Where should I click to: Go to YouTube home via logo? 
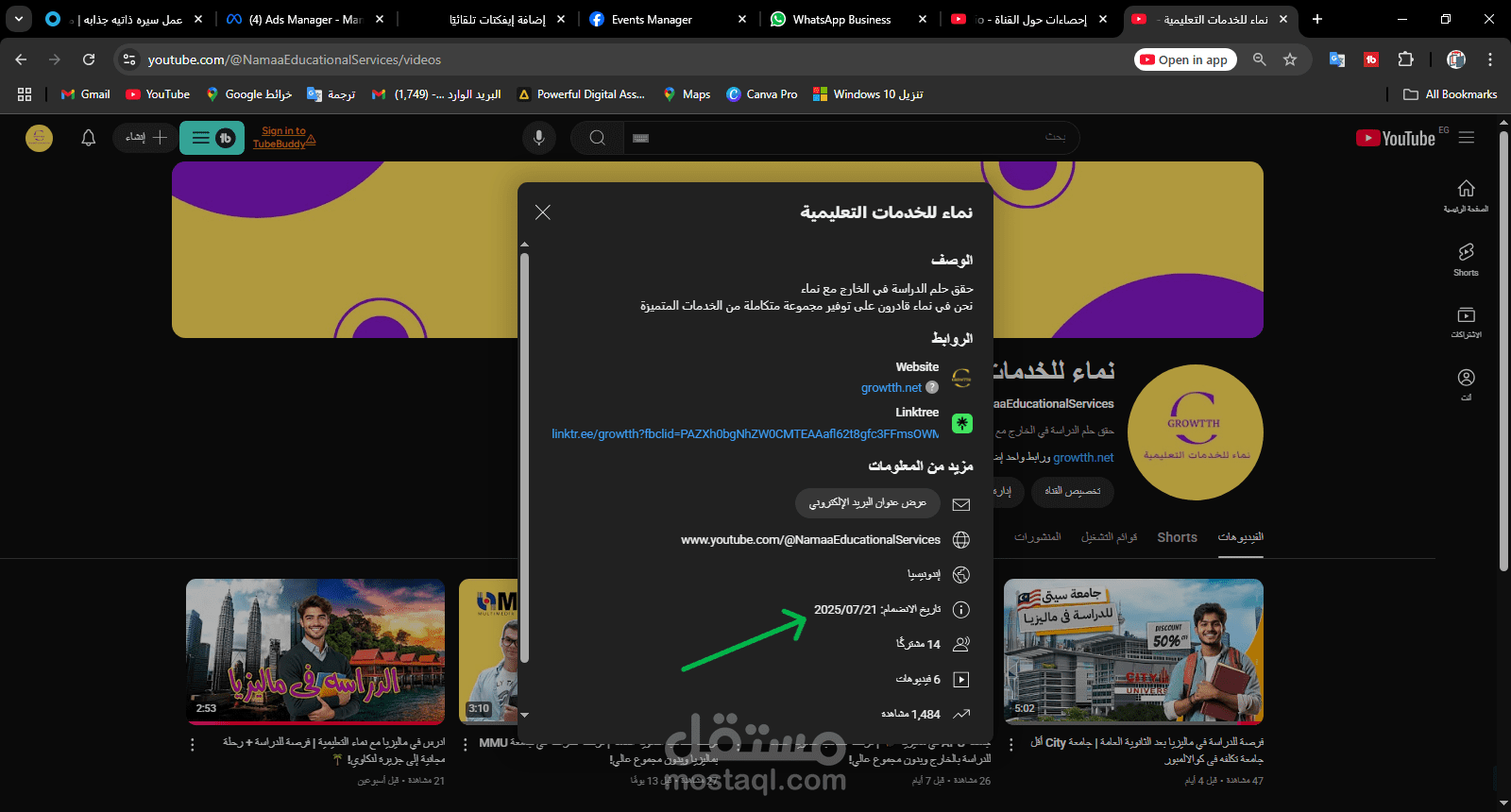(1395, 138)
